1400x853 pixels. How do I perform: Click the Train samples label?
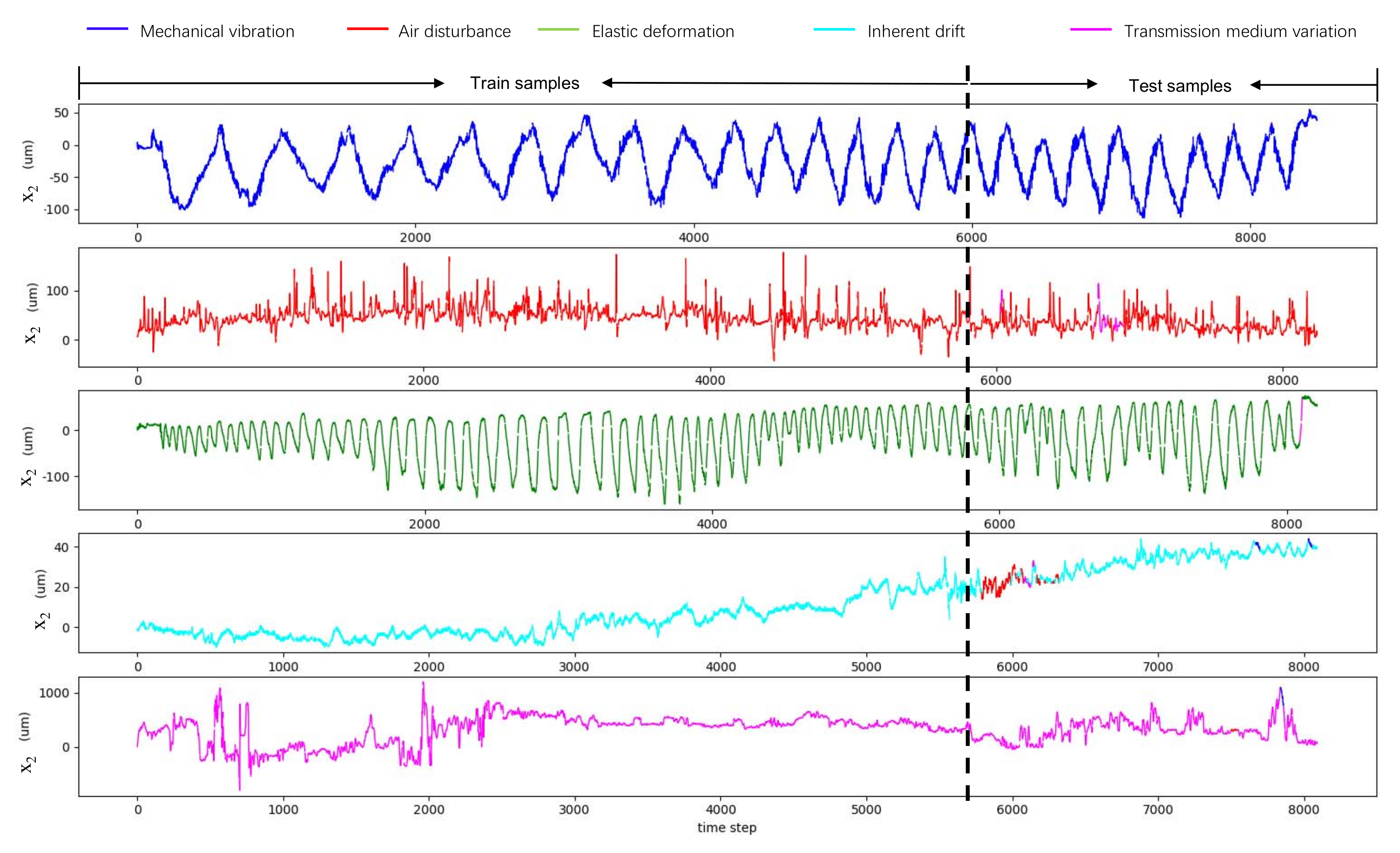click(x=524, y=83)
